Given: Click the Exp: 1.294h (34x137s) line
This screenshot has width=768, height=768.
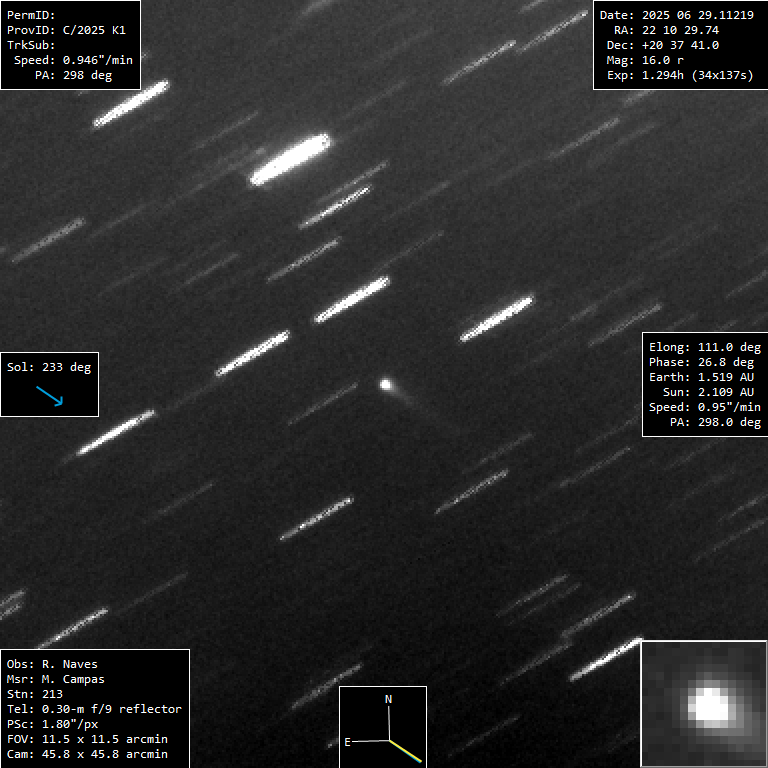Looking at the screenshot, I should click(680, 75).
